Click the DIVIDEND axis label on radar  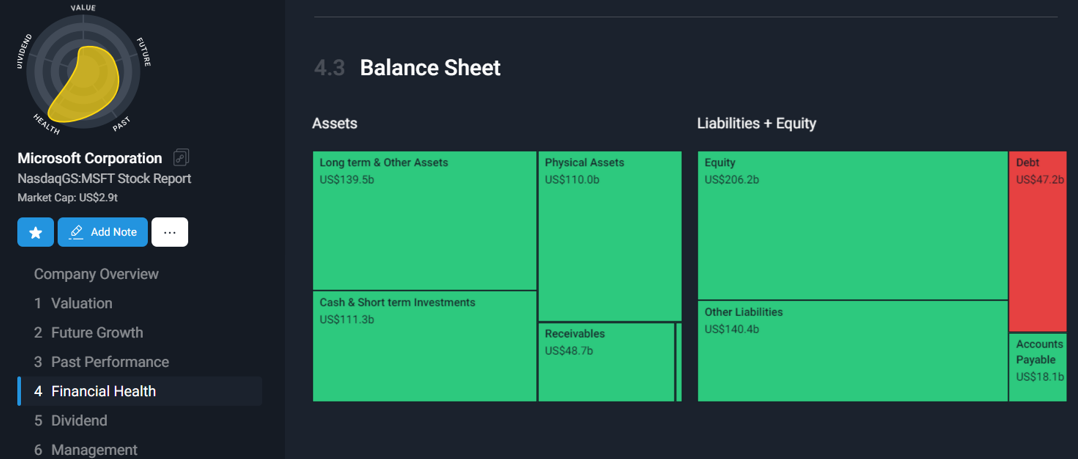(x=23, y=50)
